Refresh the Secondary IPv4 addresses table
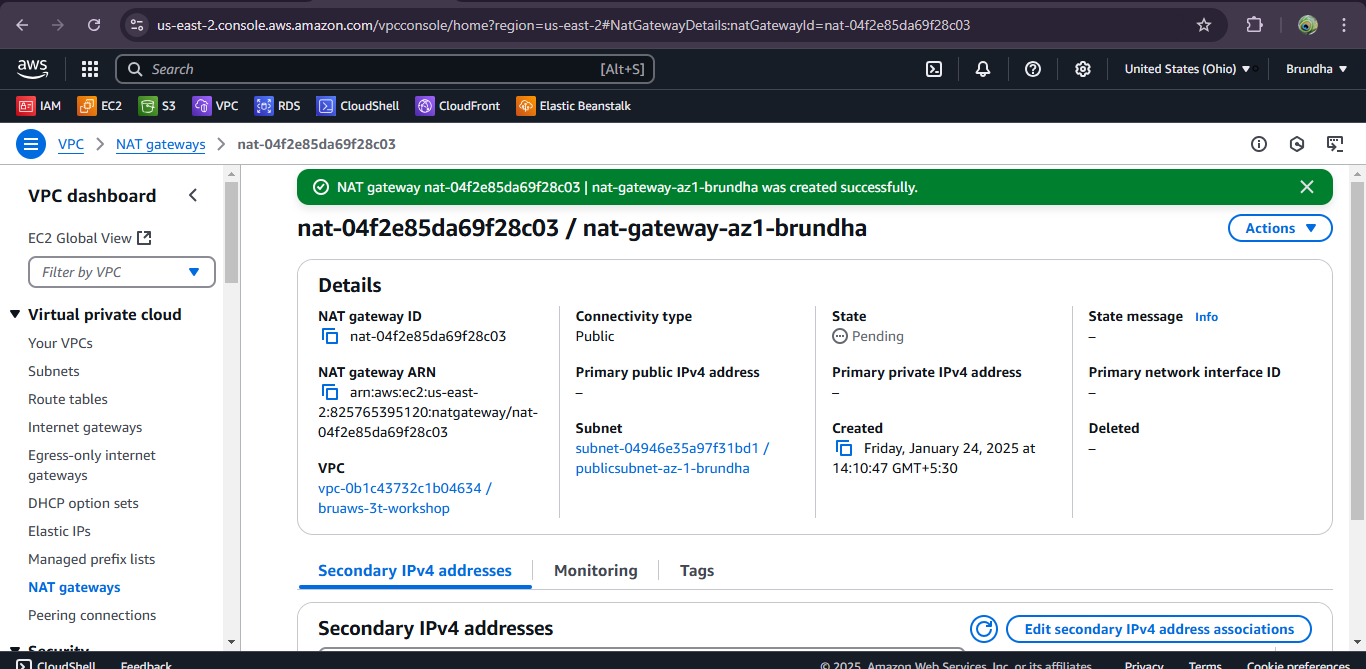The width and height of the screenshot is (1366, 669). [x=984, y=629]
